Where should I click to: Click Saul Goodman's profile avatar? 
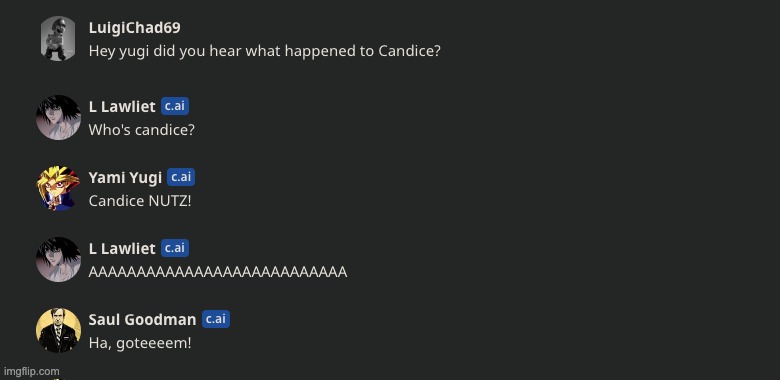point(58,330)
